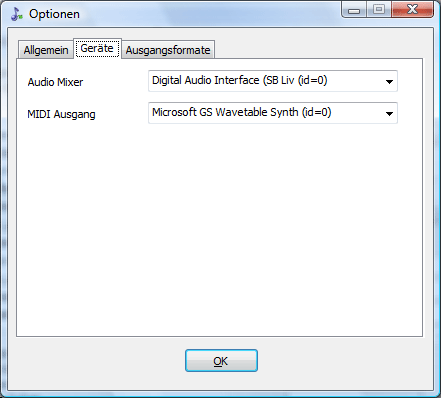This screenshot has width=441, height=398.
Task: Click the Audio Mixer label
Action: click(x=55, y=82)
